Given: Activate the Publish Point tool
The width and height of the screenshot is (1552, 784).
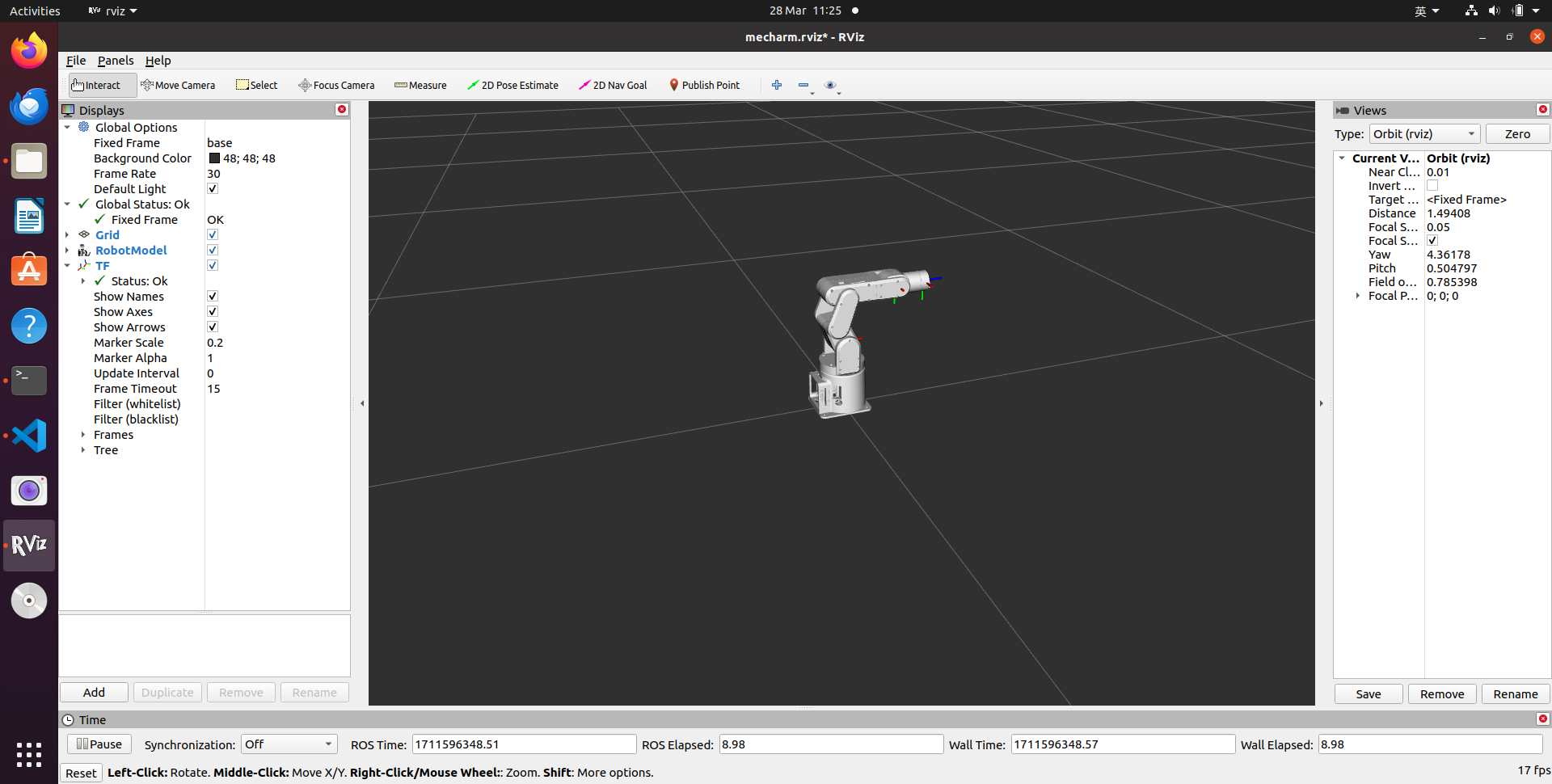Looking at the screenshot, I should tap(704, 85).
